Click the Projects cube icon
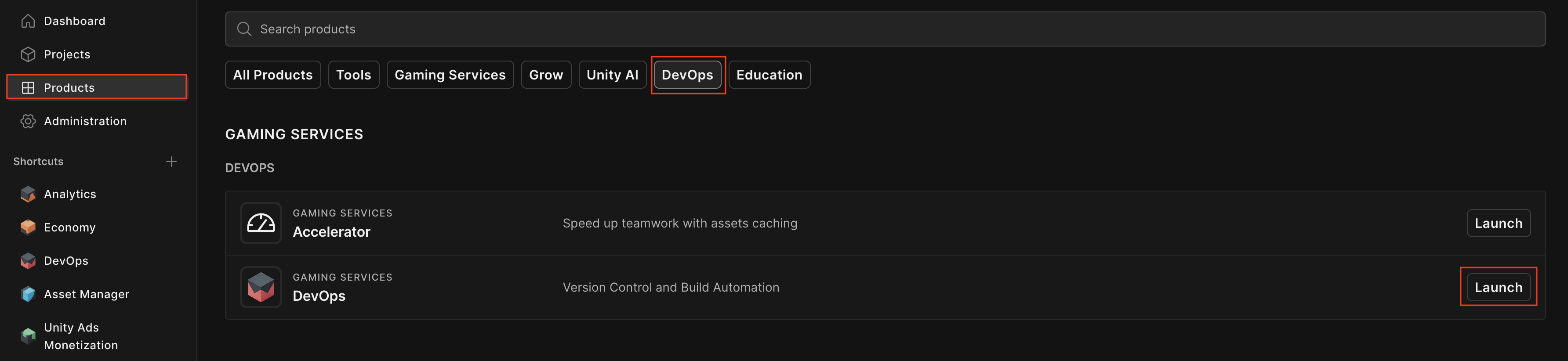 tap(28, 55)
